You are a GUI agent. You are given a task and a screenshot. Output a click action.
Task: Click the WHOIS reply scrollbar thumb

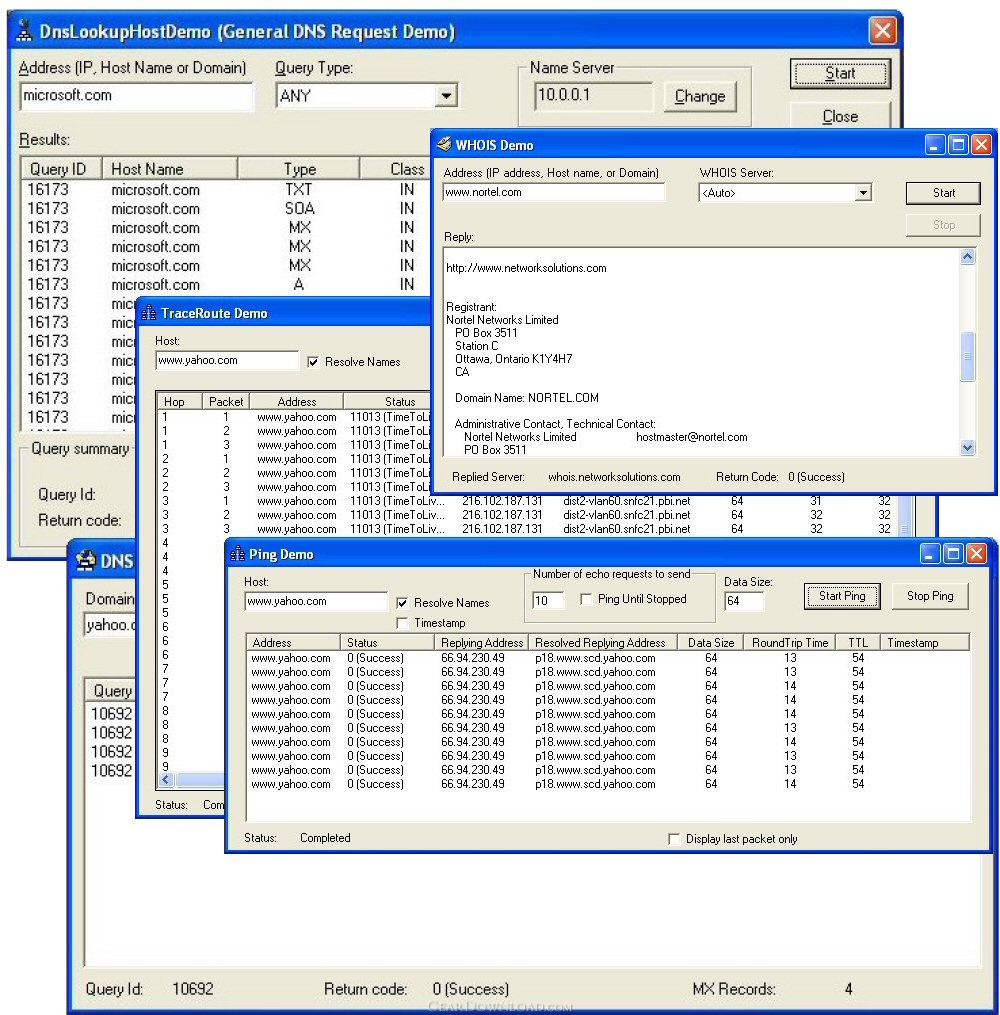(967, 356)
